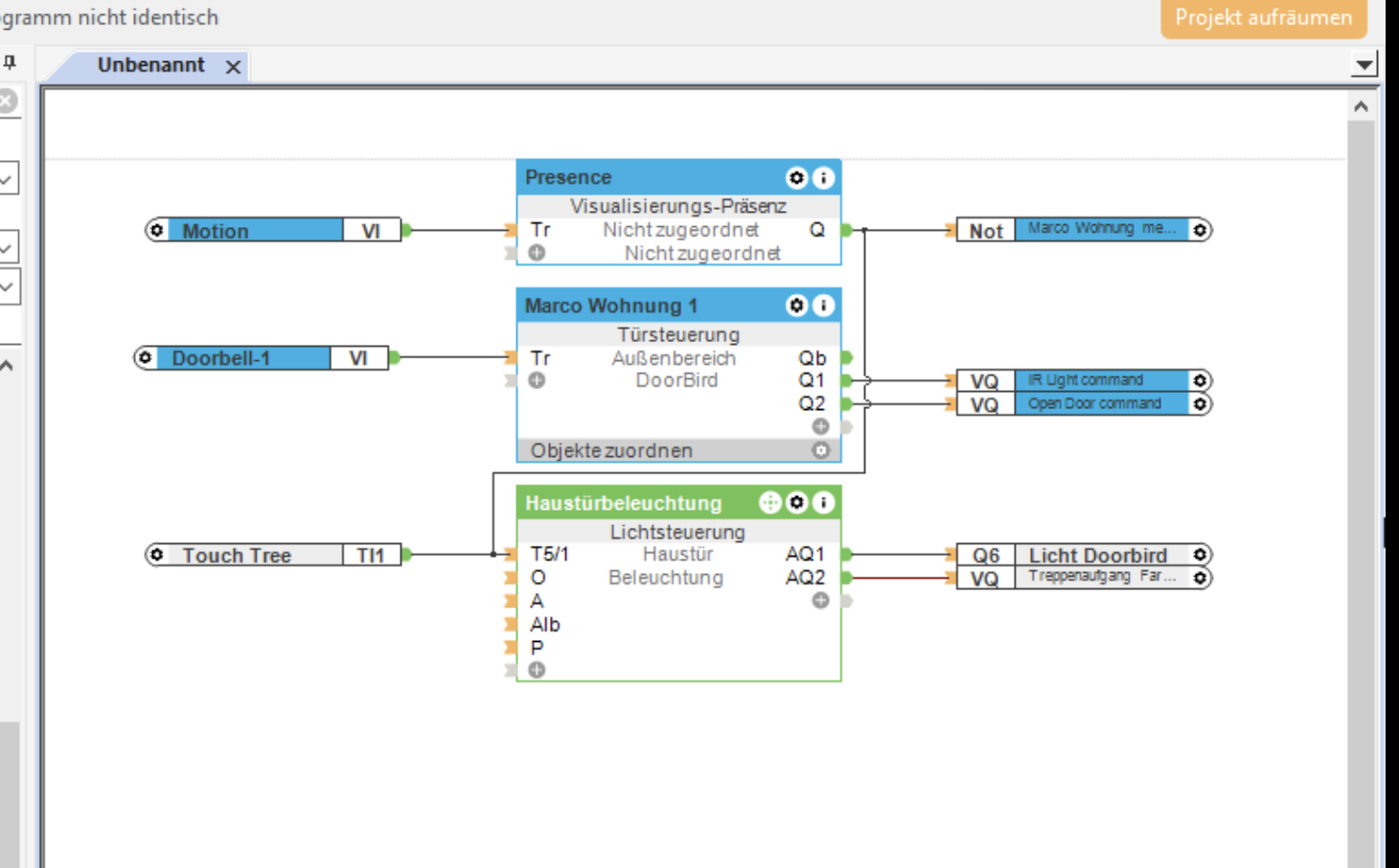Click gear icon on Touch Tree input
The width and height of the screenshot is (1399, 868).
click(x=156, y=554)
